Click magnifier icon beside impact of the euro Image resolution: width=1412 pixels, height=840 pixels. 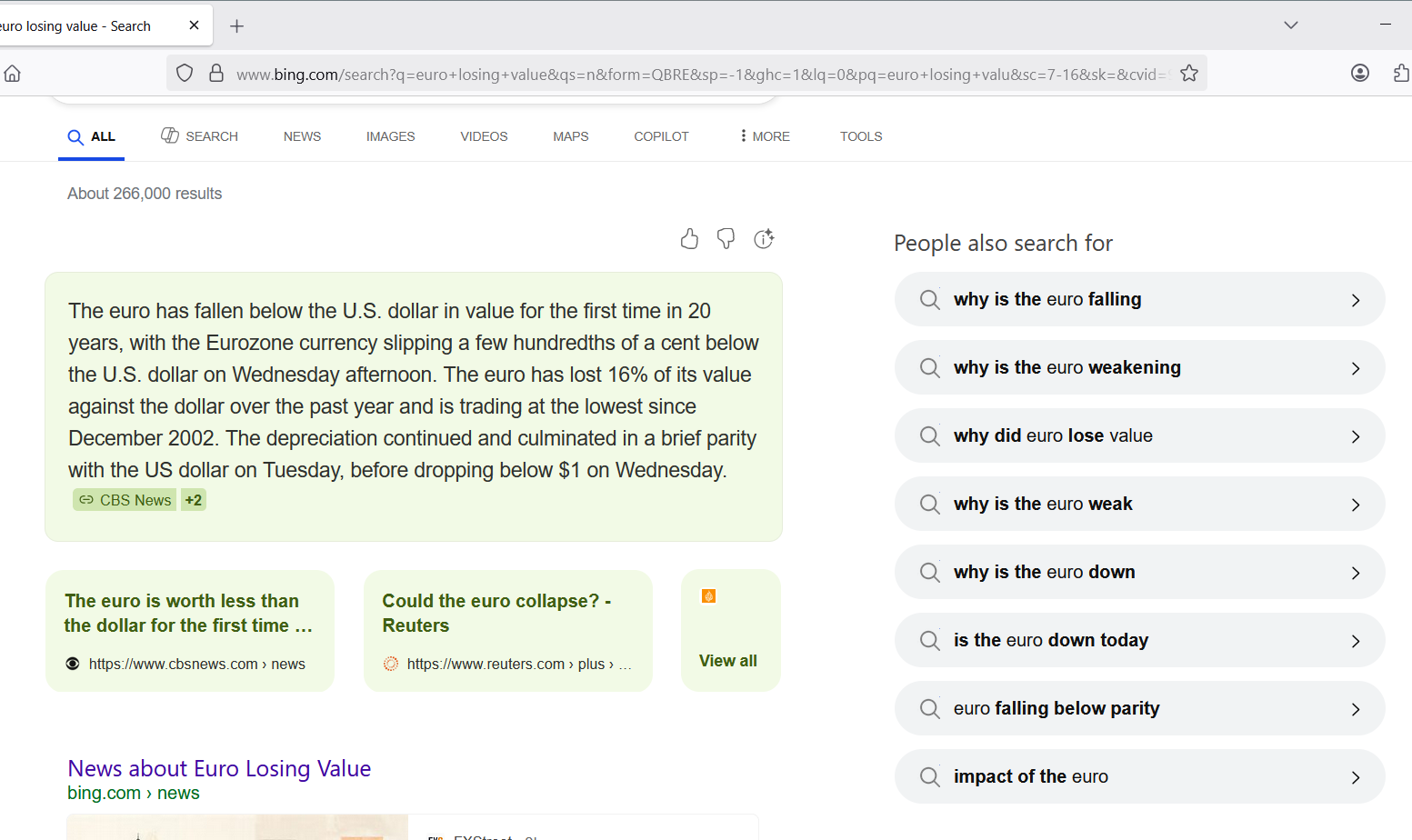pos(929,777)
